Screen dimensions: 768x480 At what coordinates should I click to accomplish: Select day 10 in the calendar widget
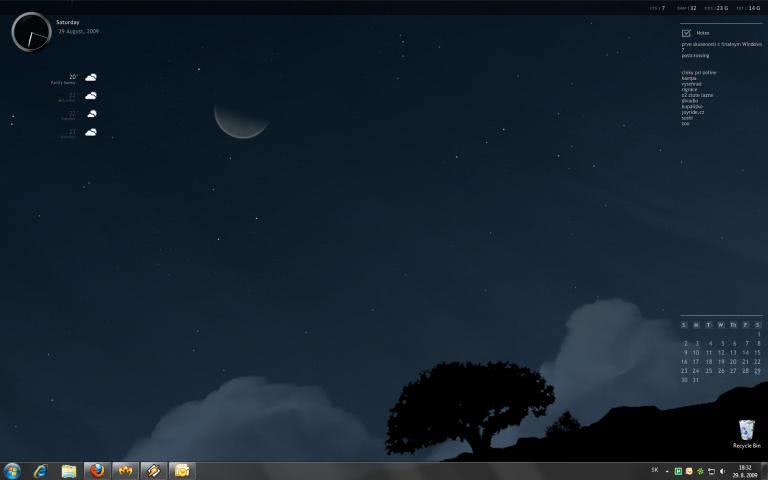(x=696, y=353)
